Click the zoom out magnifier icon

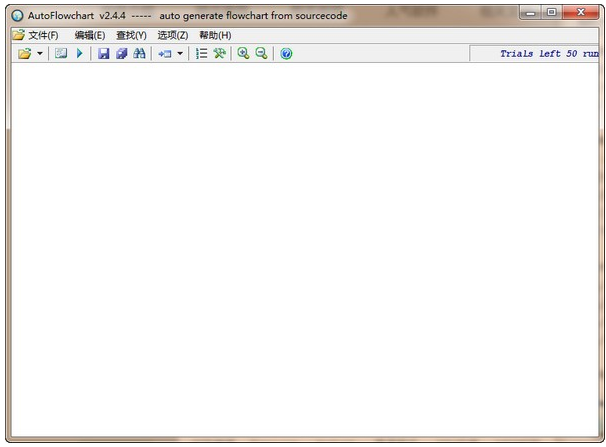tap(261, 54)
